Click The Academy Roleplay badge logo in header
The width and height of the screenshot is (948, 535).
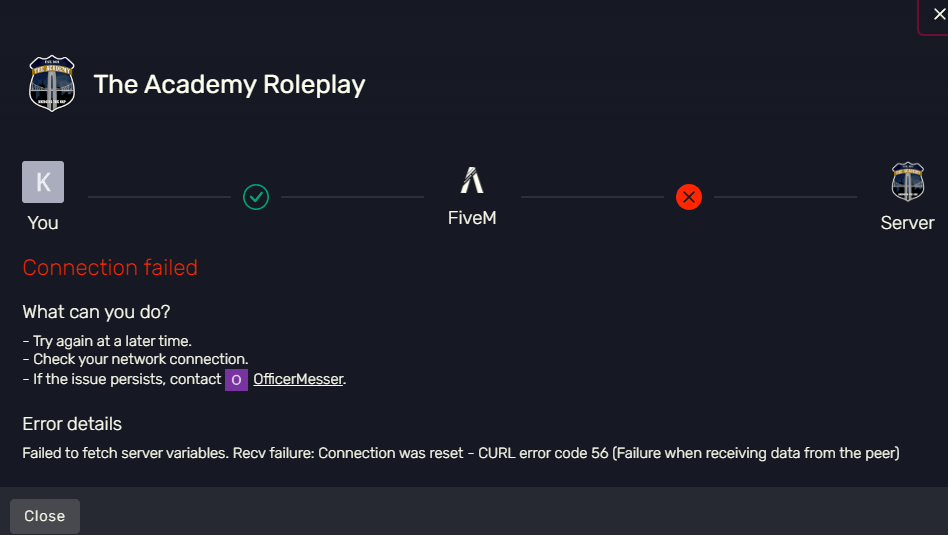pos(52,83)
